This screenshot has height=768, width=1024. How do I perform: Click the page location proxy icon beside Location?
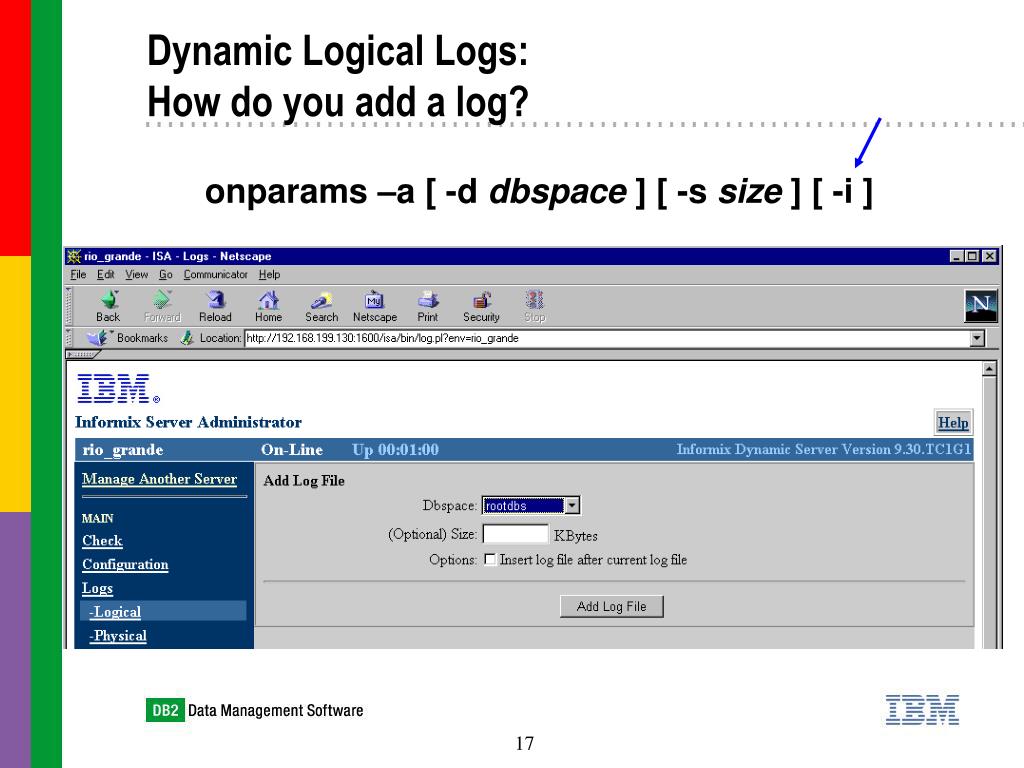187,338
